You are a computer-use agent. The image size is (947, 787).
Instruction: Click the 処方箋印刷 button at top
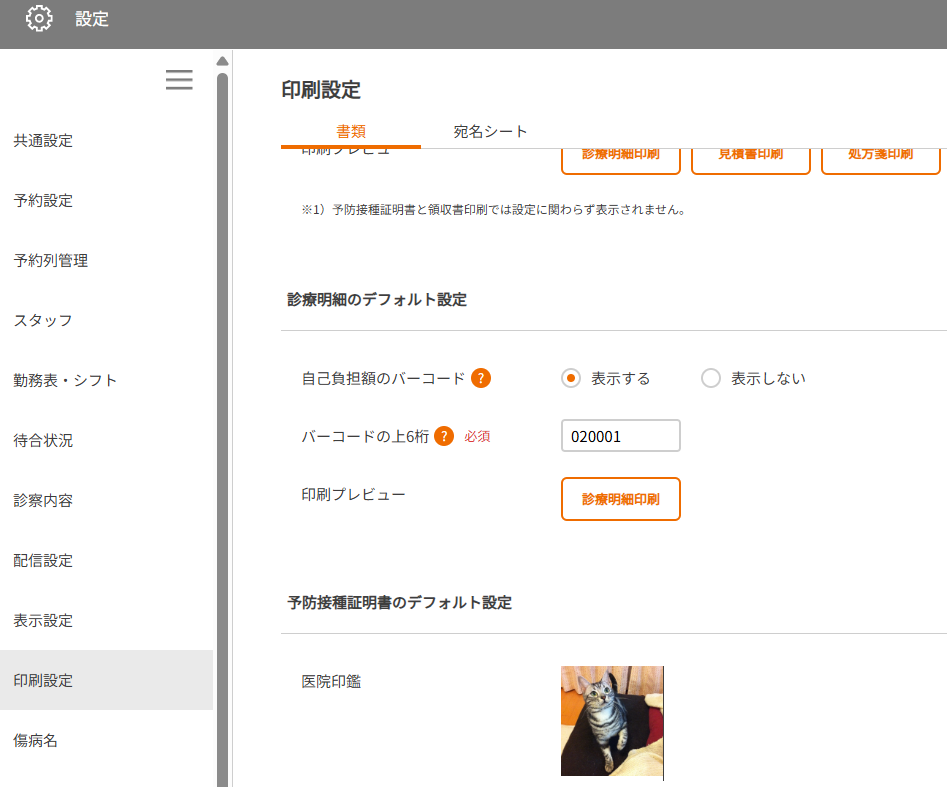[x=880, y=158]
